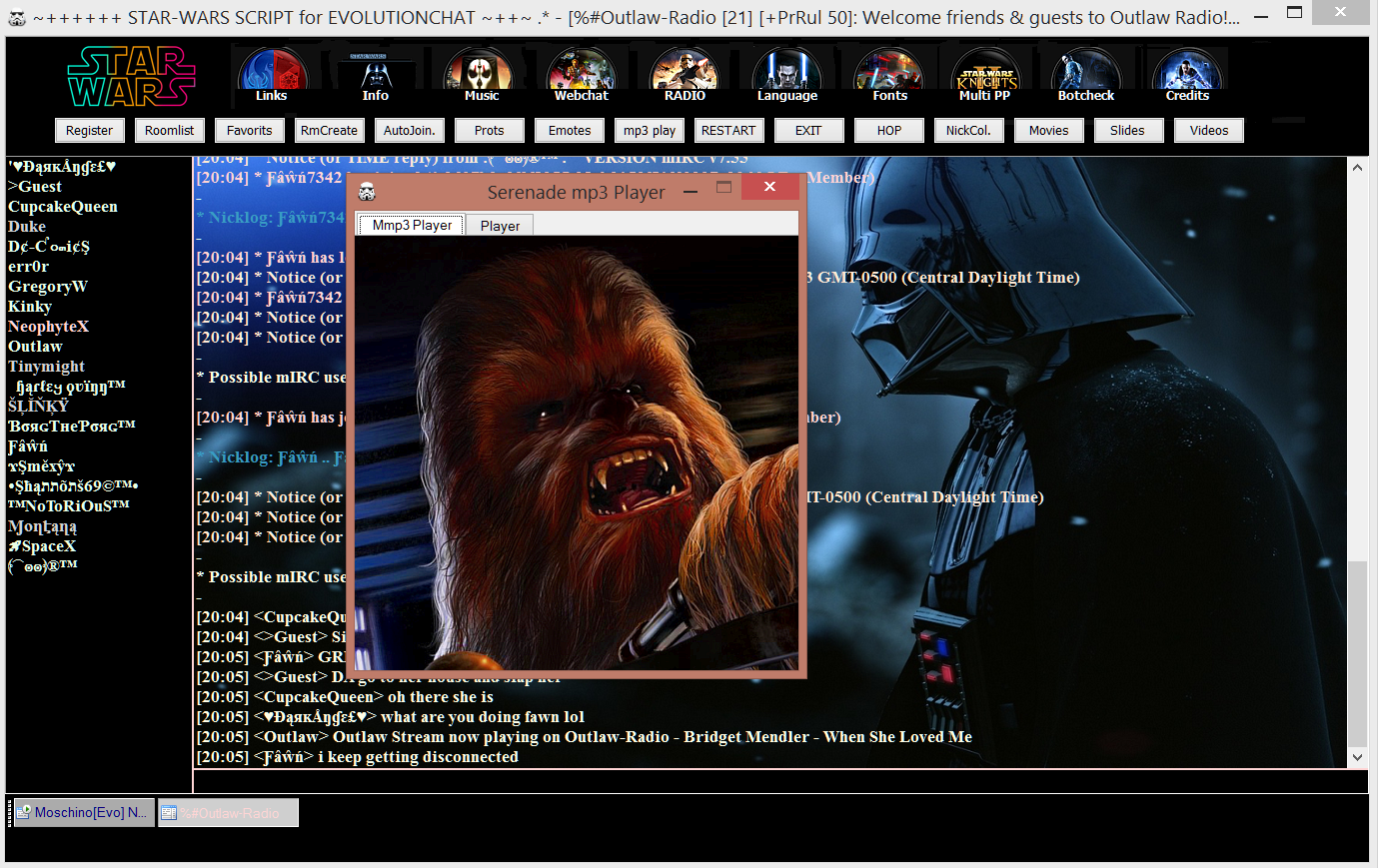
Task: Open the Links icon in the header
Action: point(272,75)
